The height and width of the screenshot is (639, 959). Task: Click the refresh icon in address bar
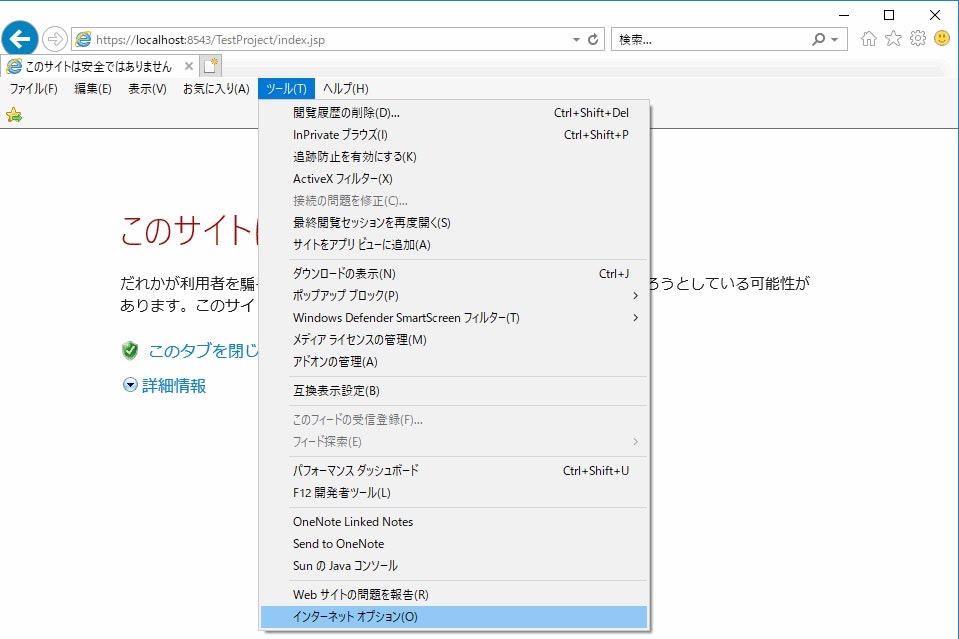(593, 40)
